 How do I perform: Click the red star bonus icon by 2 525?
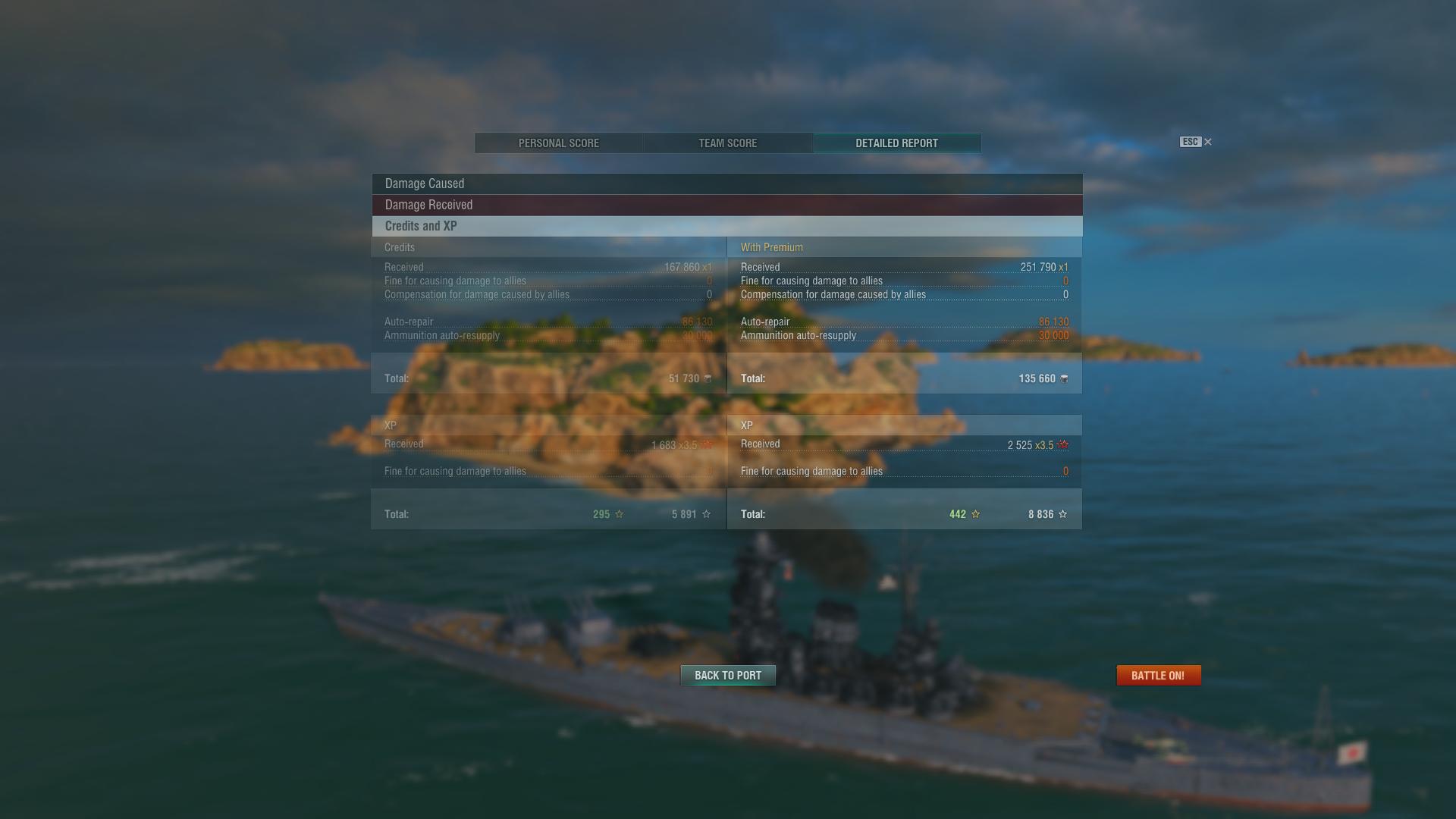(1062, 444)
